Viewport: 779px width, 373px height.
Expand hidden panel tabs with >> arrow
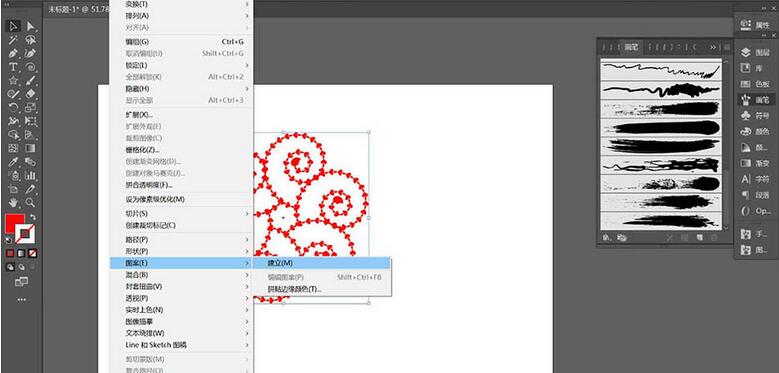pyautogui.click(x=713, y=47)
